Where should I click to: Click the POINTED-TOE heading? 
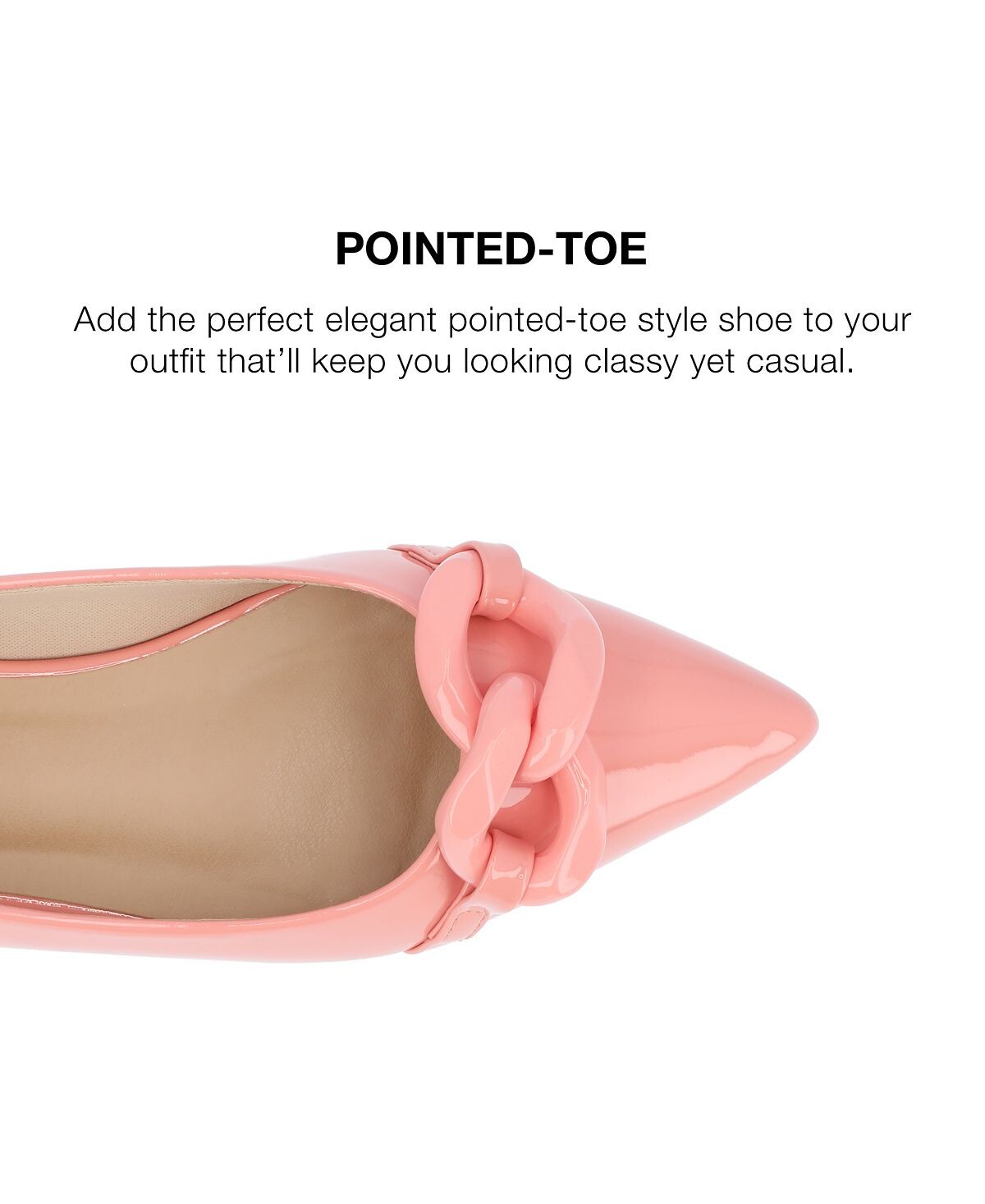click(491, 249)
